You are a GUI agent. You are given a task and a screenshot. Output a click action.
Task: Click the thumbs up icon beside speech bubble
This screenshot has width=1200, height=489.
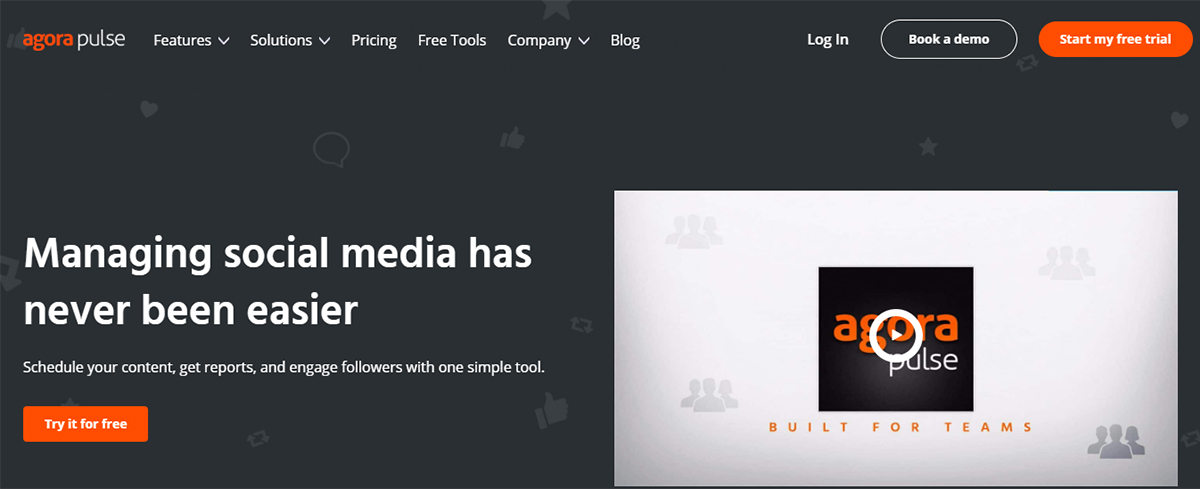(512, 137)
